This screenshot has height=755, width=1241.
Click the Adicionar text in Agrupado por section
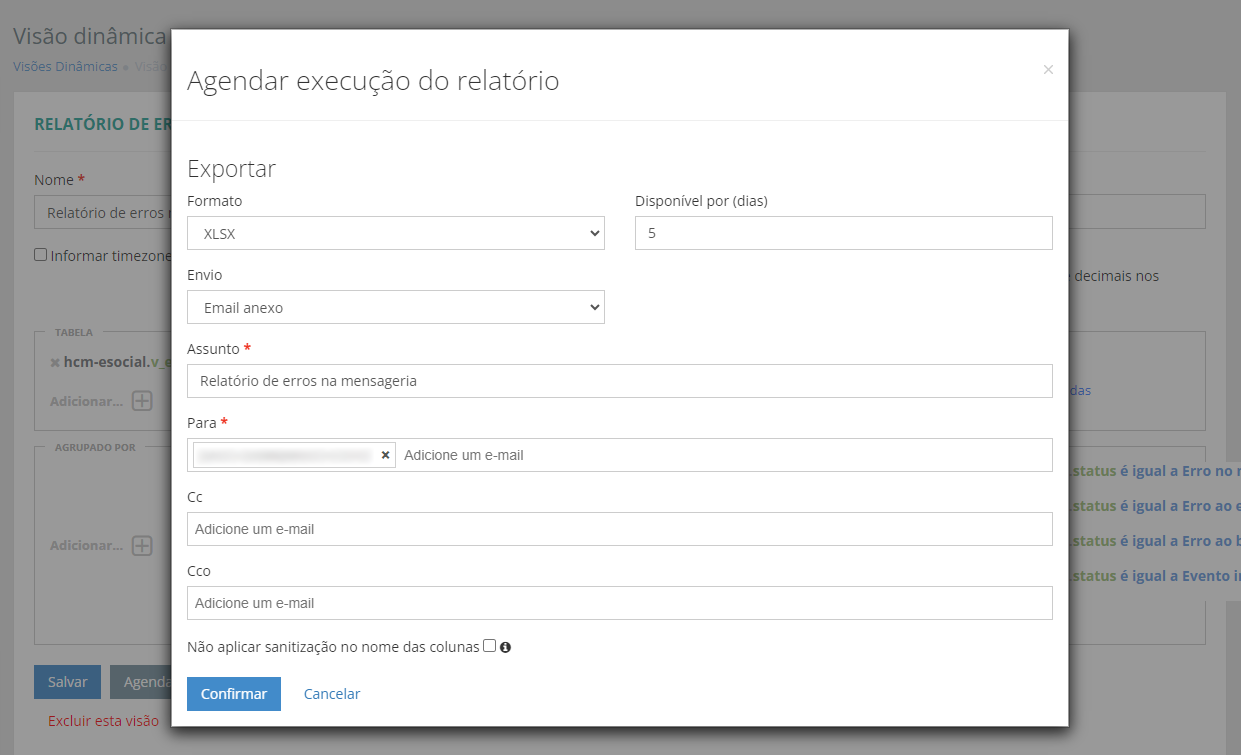(x=86, y=546)
